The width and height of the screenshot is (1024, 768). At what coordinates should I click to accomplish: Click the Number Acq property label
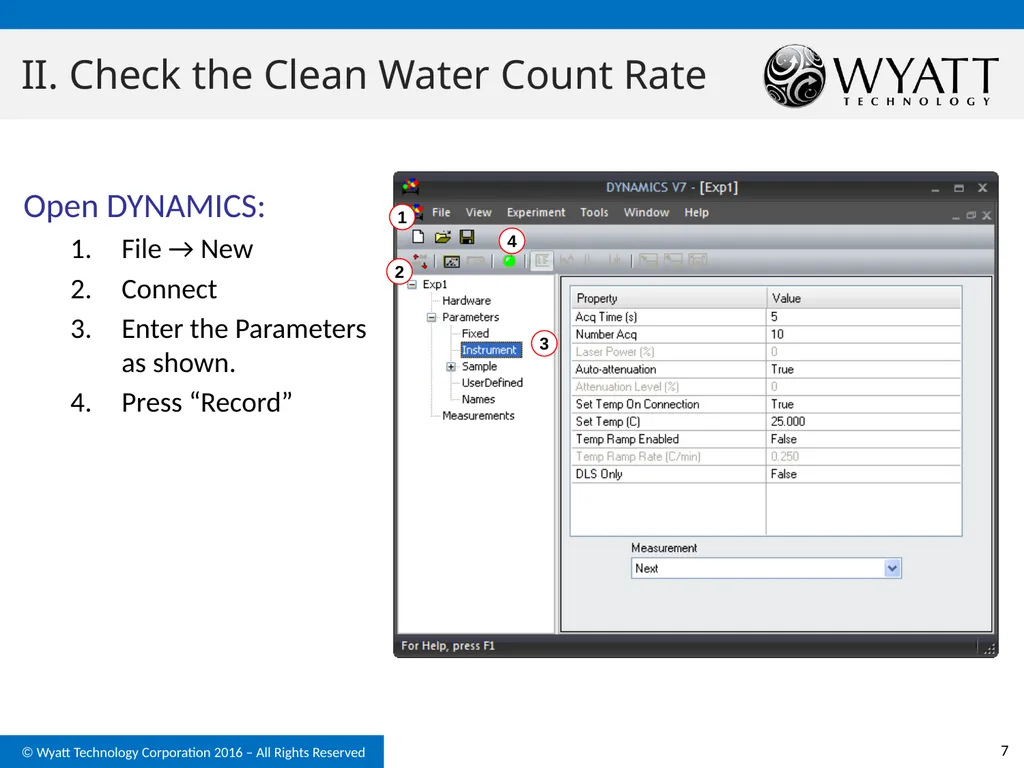606,334
